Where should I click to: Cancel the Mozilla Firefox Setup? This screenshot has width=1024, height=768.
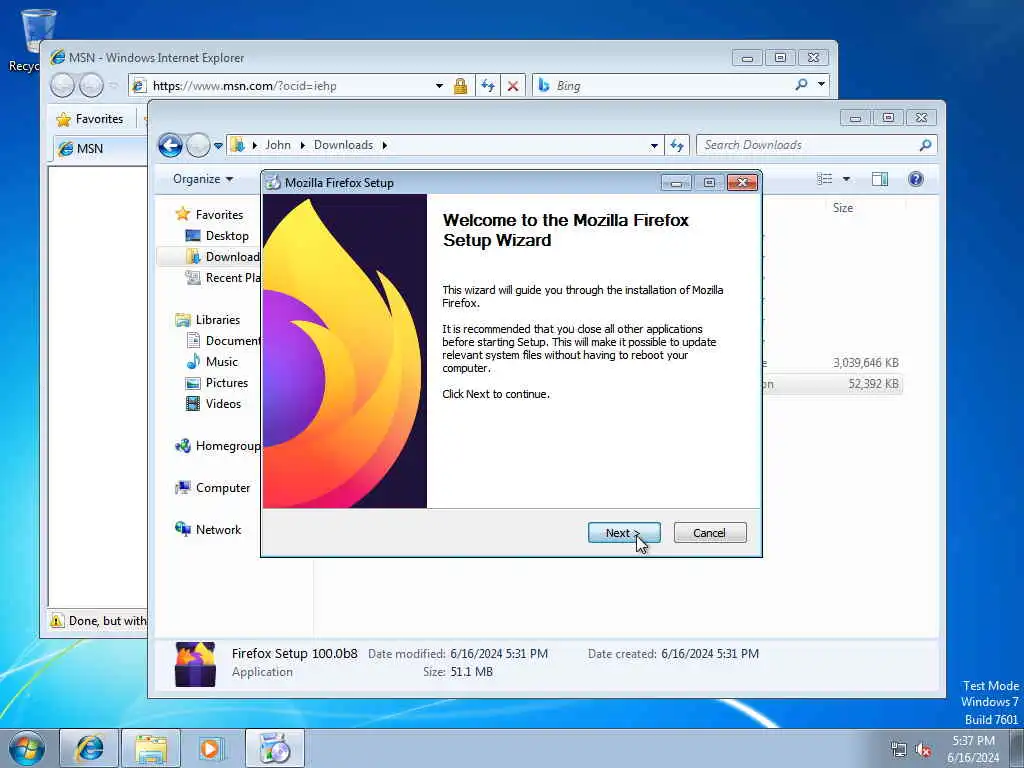tap(709, 533)
